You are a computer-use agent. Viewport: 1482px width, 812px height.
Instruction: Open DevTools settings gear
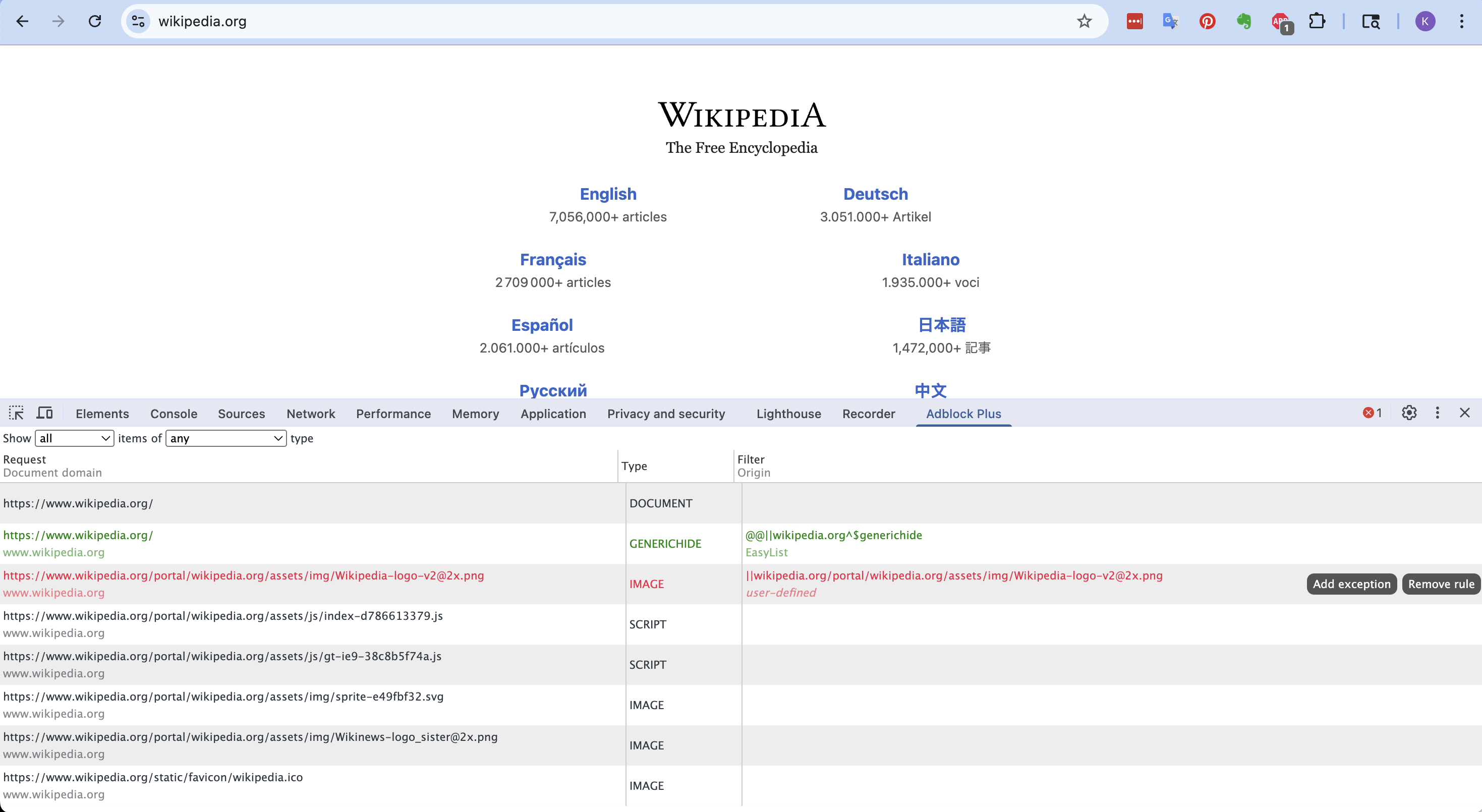[1409, 413]
